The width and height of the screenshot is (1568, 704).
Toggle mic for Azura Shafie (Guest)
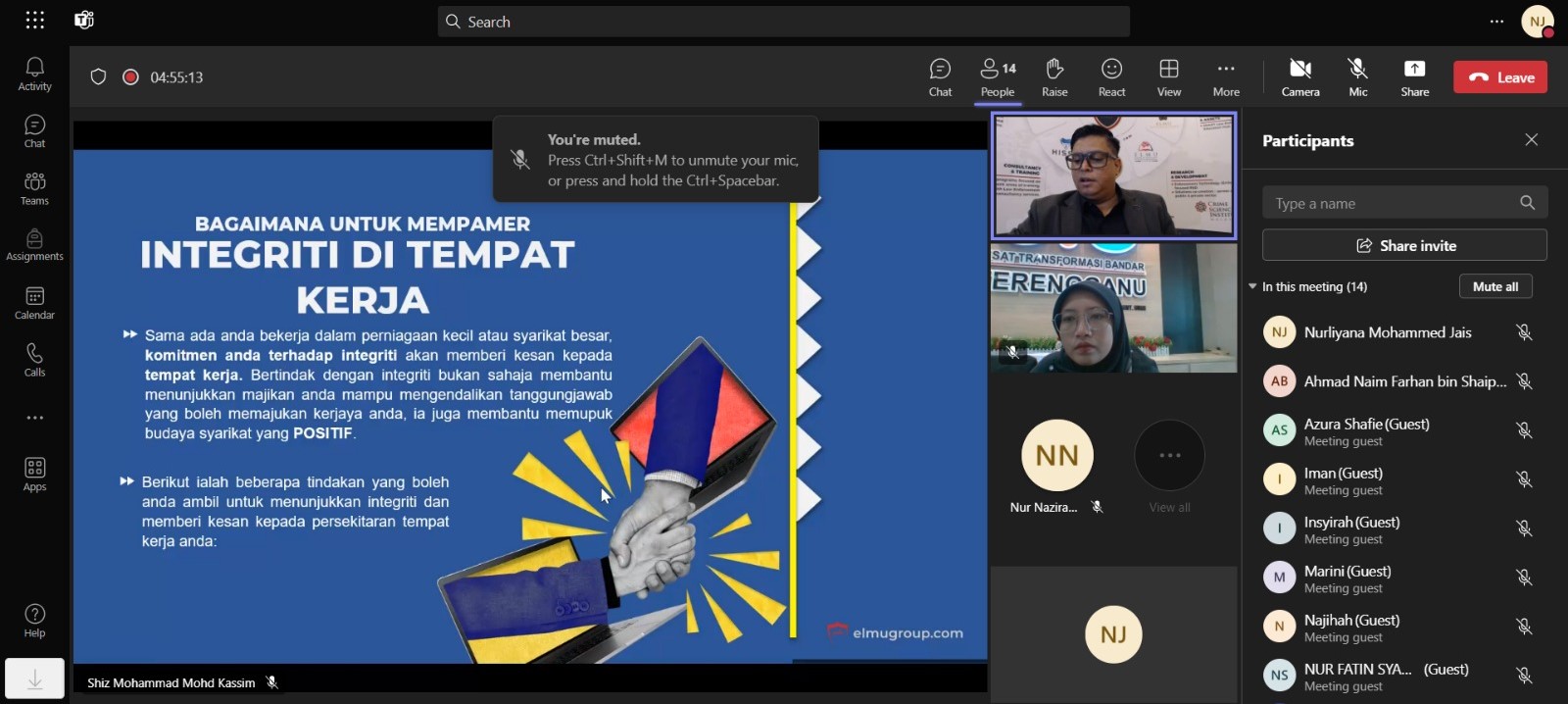(1524, 430)
